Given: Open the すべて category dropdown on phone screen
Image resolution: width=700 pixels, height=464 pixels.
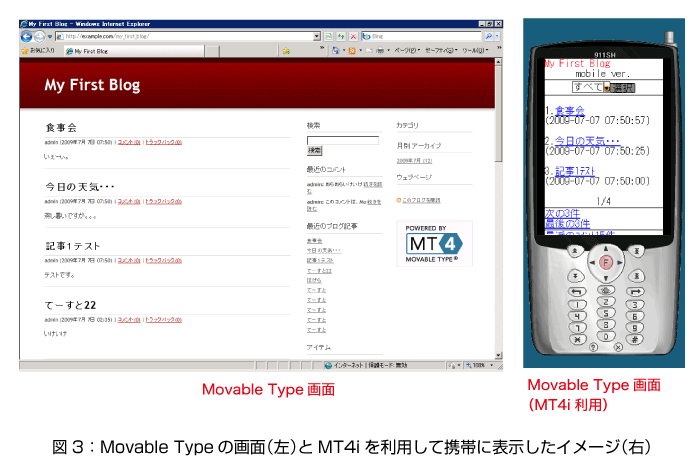Looking at the screenshot, I should pyautogui.click(x=591, y=87).
